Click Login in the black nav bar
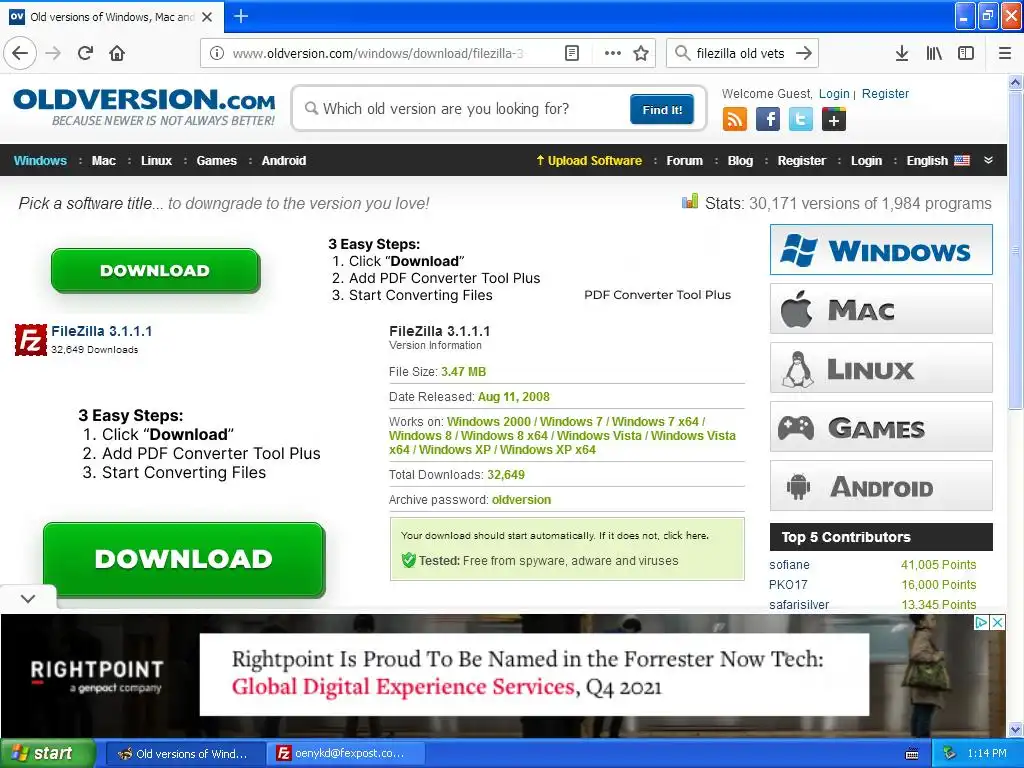This screenshot has width=1024, height=768. 867,161
